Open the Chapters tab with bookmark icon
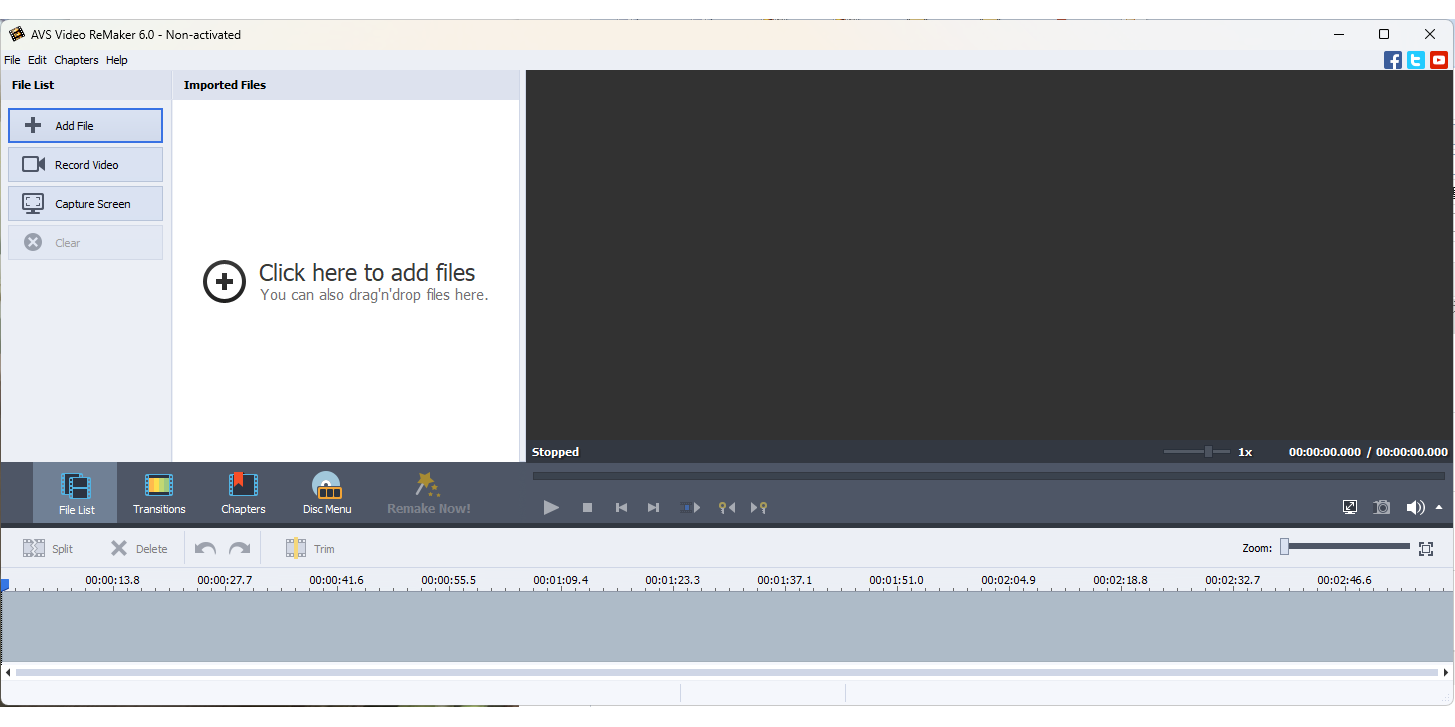Viewport: 1455px width, 727px height. [x=243, y=493]
